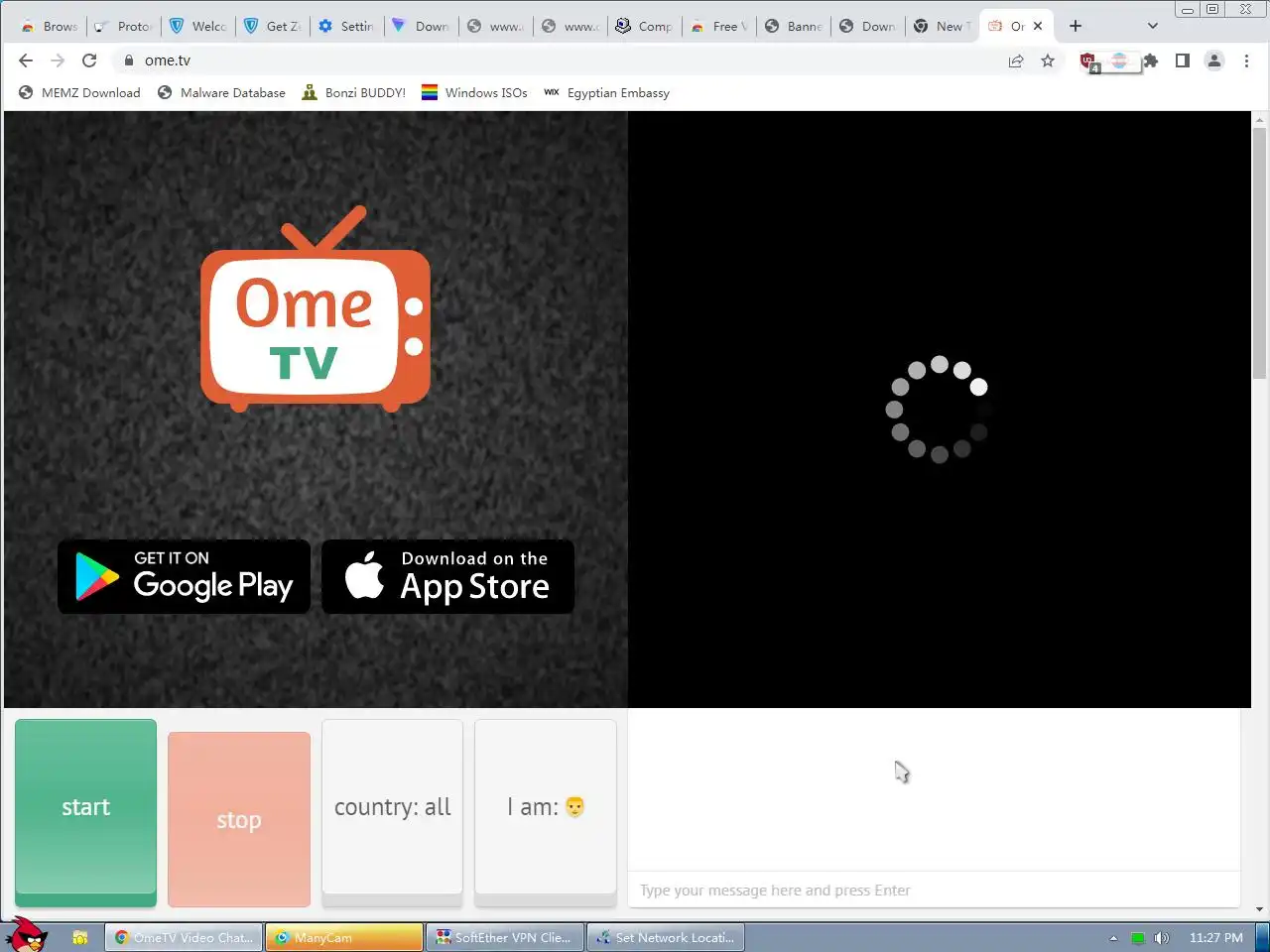This screenshot has height=952, width=1270.
Task: Open a new tab with the plus button
Action: [1076, 26]
